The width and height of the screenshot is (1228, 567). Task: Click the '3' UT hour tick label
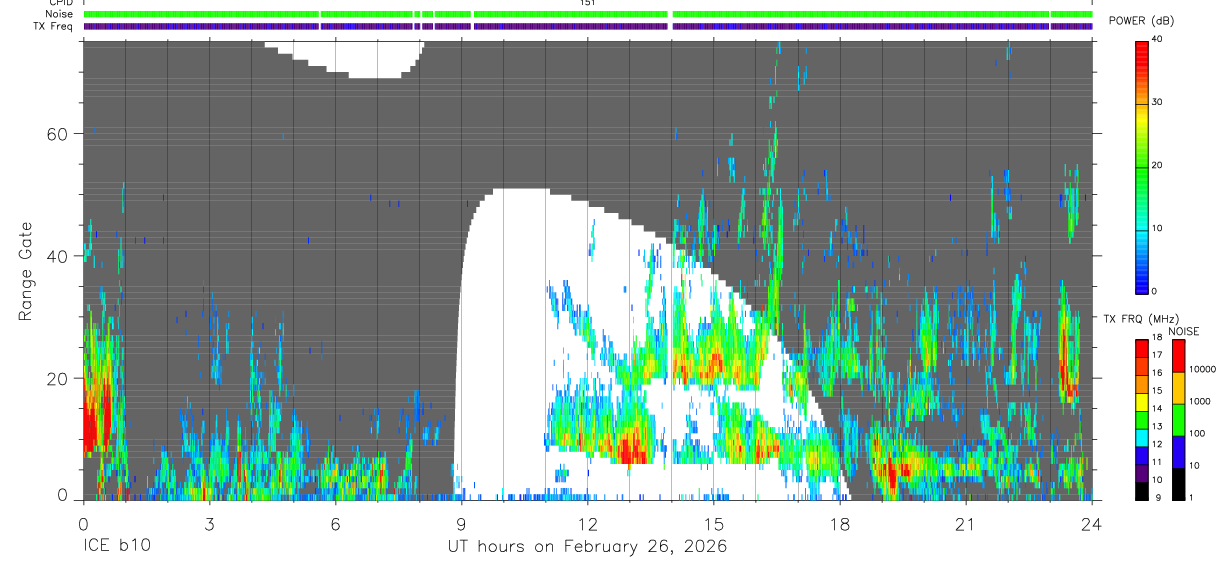pyautogui.click(x=209, y=523)
